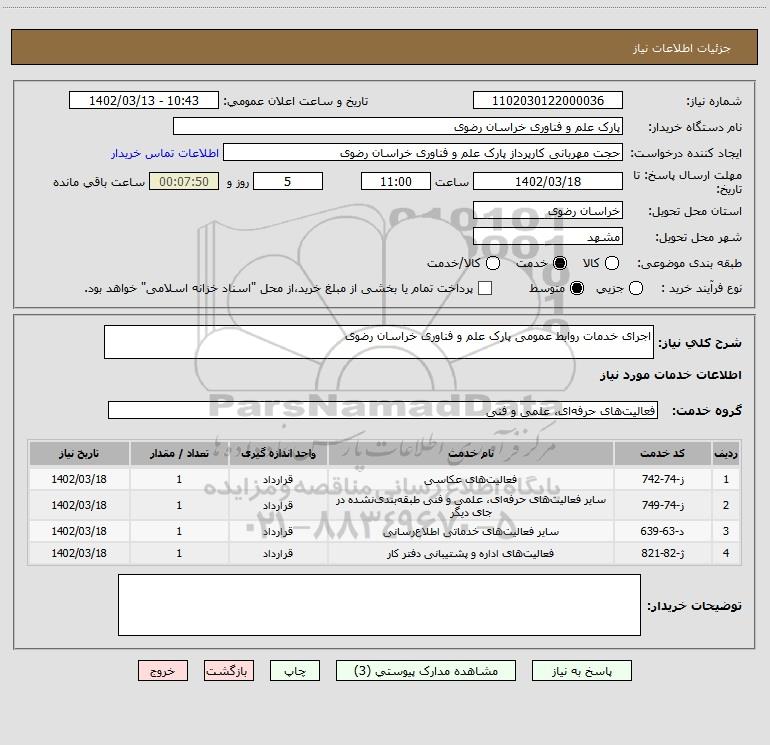
Task: Click the پاسخ به نیاز button
Action: 581,671
